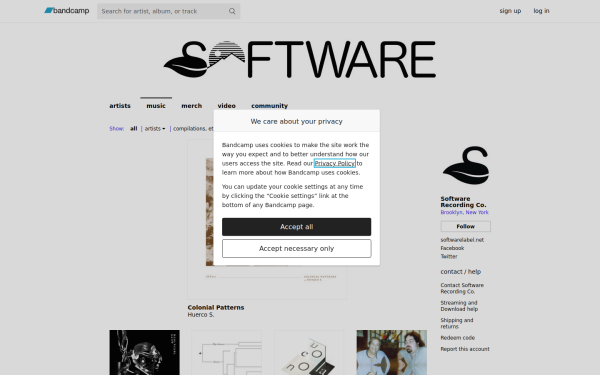The image size is (600, 375).
Task: Click the Accept all button
Action: tap(297, 227)
